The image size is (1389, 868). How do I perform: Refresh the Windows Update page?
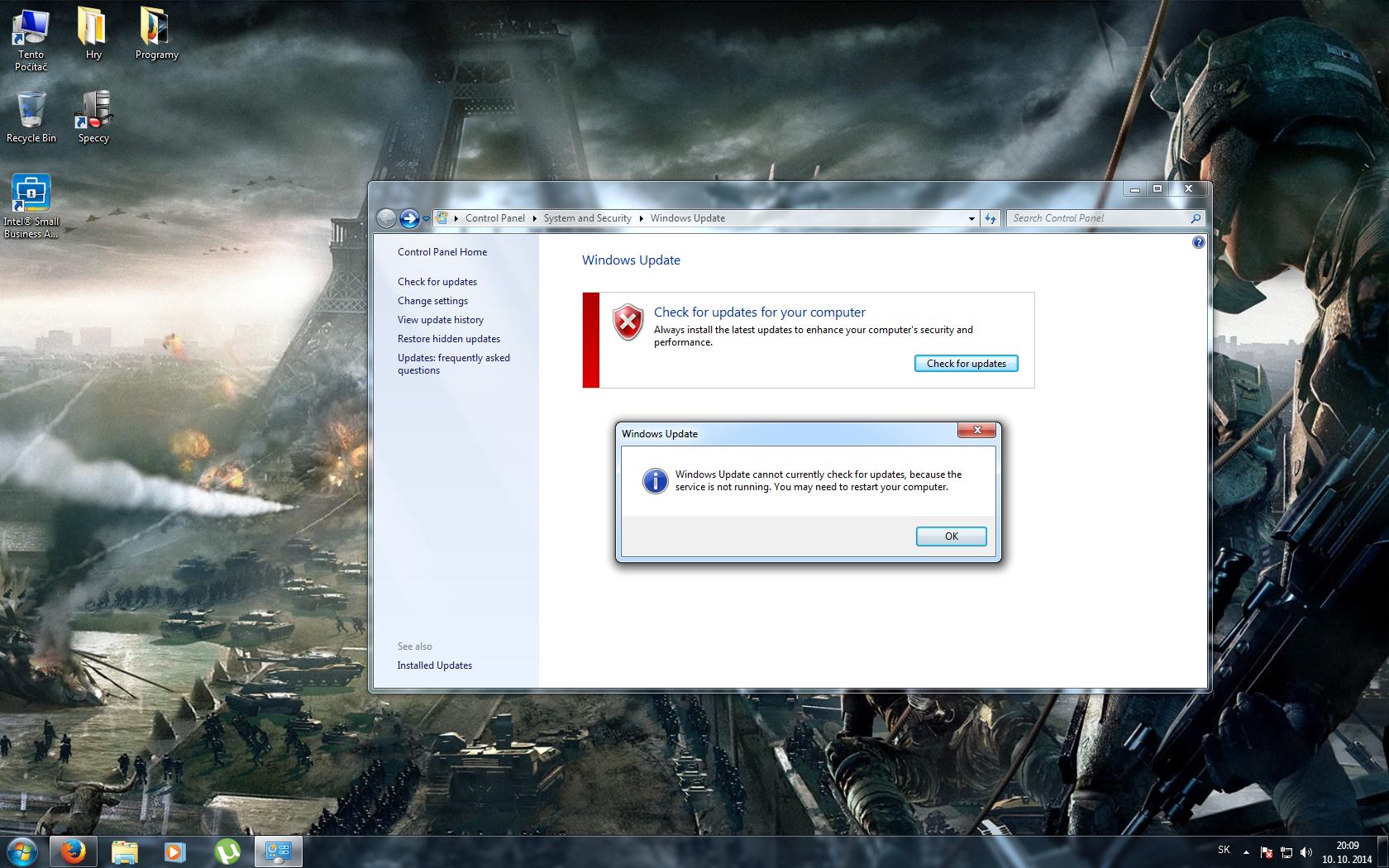point(990,218)
